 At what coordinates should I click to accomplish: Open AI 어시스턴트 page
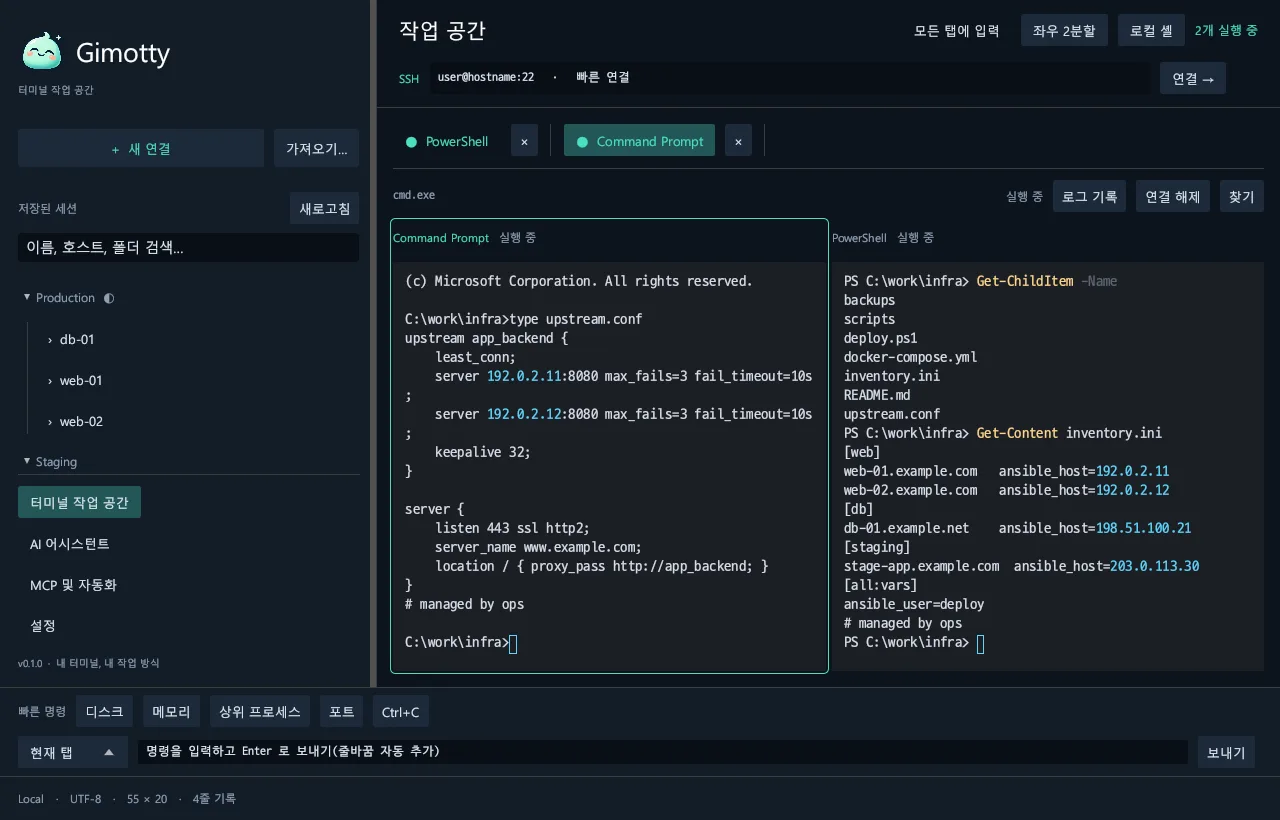click(x=70, y=544)
